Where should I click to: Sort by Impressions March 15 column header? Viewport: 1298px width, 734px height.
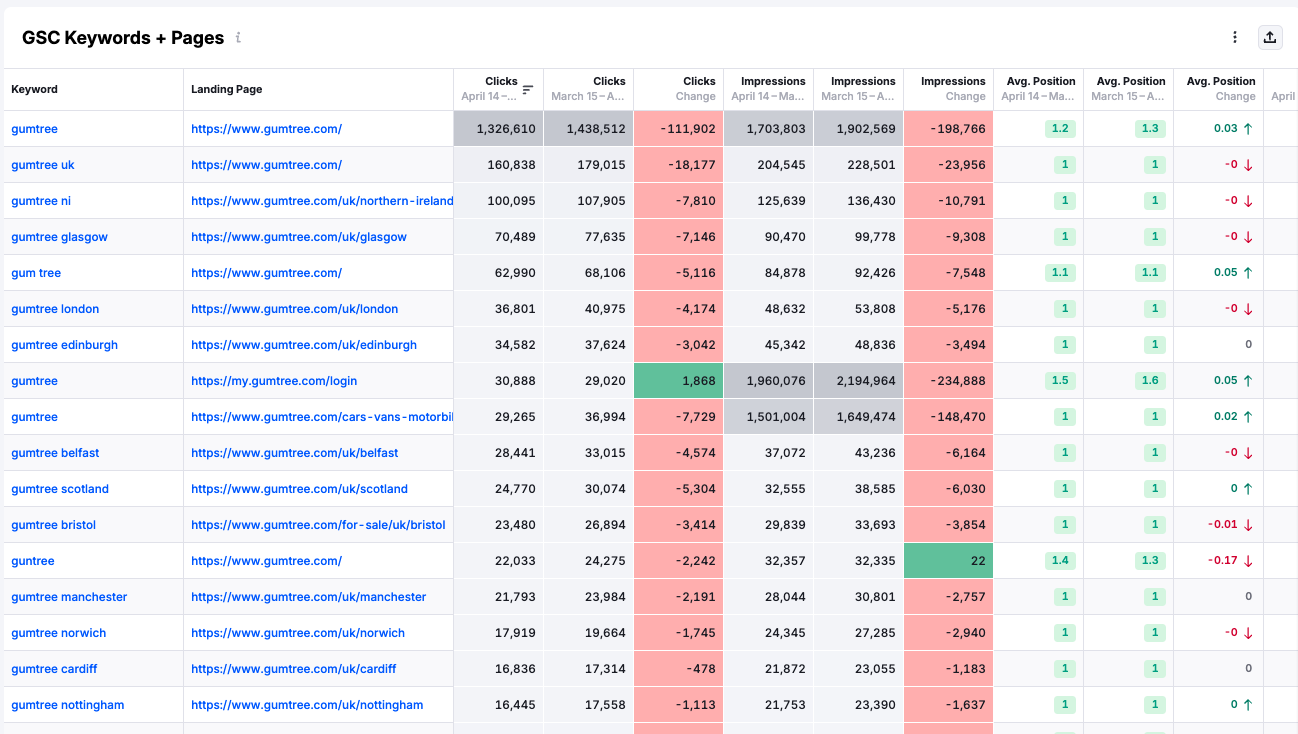coord(859,89)
